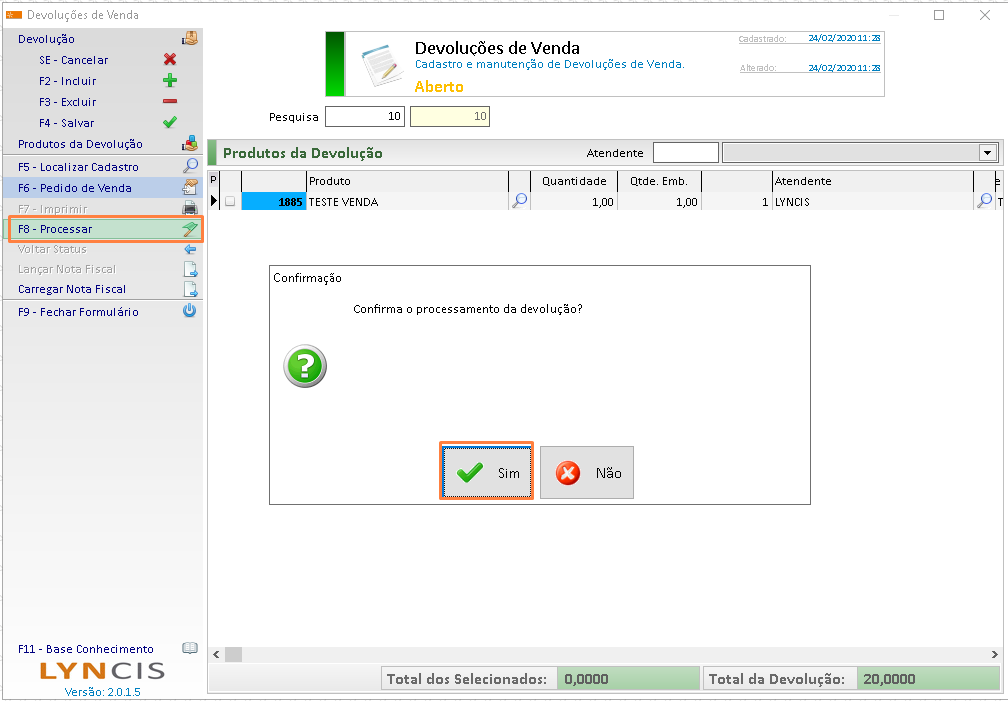Screen dimensions: 1008x701
Task: Click the red X icon beside SE - Cancelar
Action: (170, 60)
